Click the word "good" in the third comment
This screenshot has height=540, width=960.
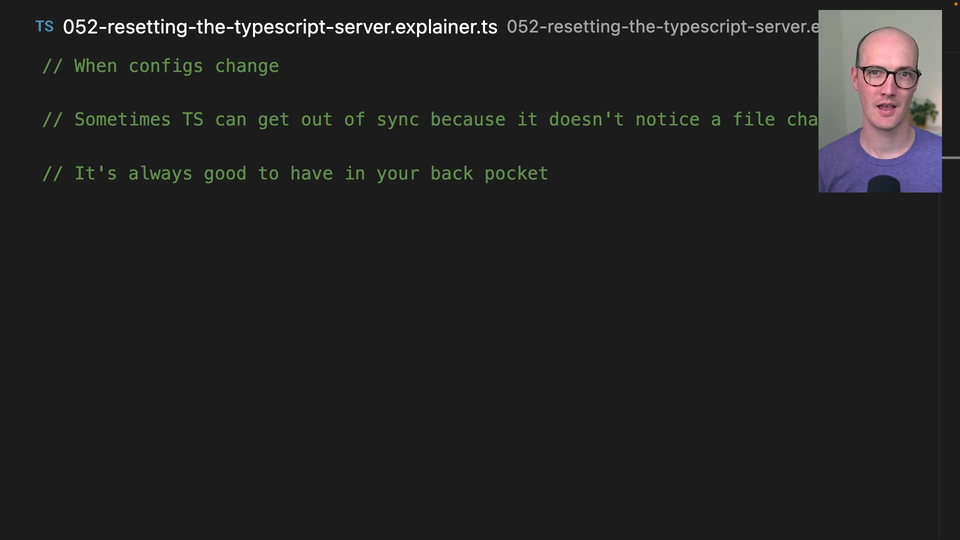tap(225, 174)
